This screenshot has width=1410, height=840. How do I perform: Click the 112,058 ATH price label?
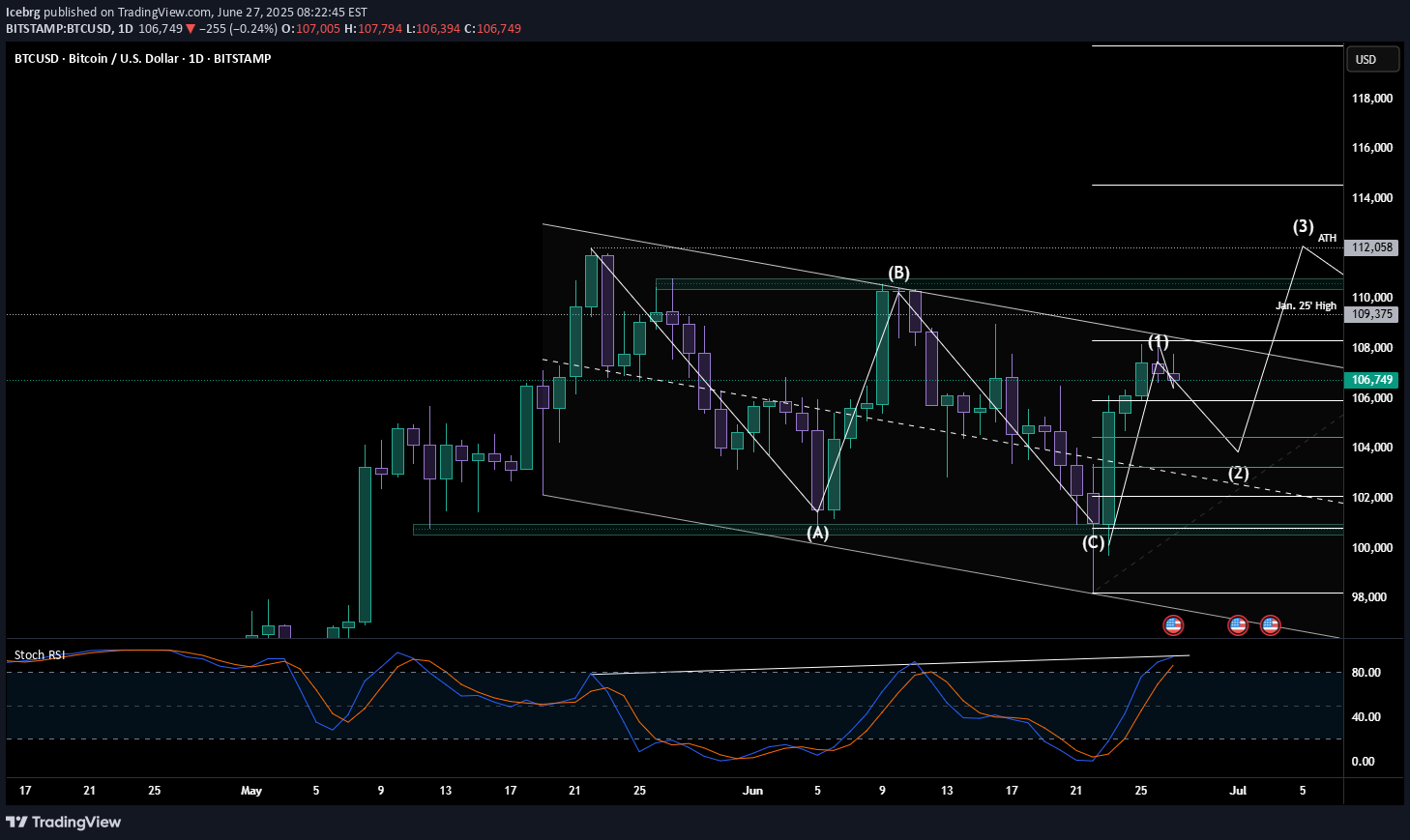(x=1372, y=247)
